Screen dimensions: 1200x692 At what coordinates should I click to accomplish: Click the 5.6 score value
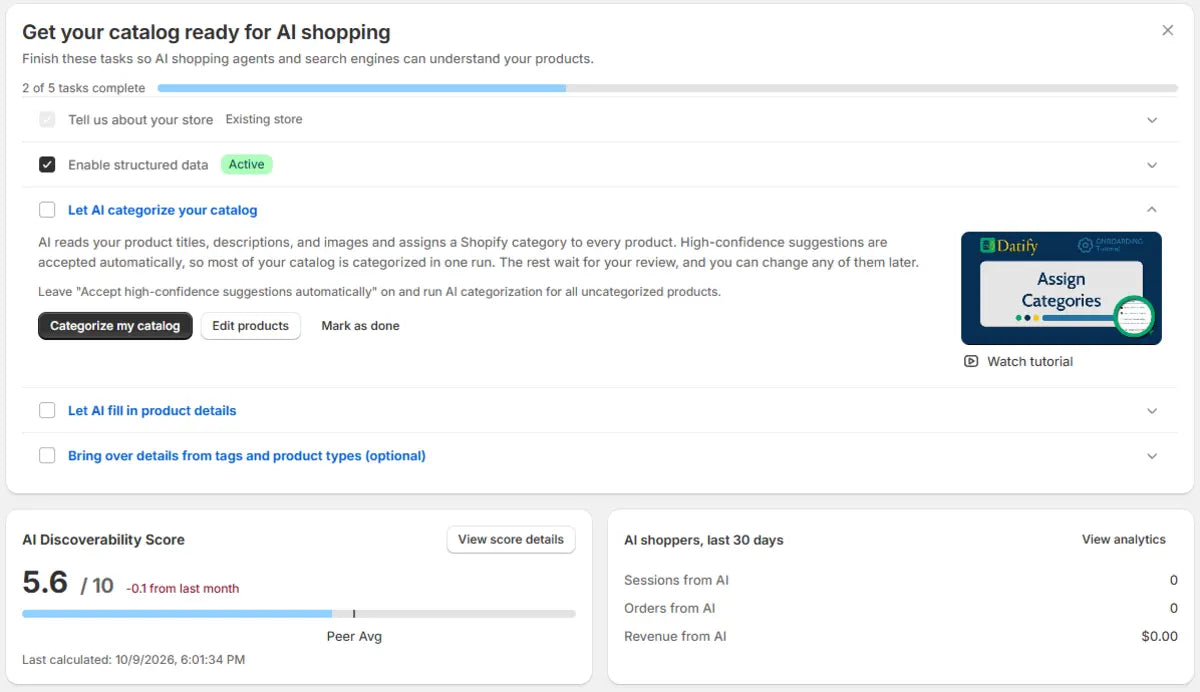tap(45, 581)
